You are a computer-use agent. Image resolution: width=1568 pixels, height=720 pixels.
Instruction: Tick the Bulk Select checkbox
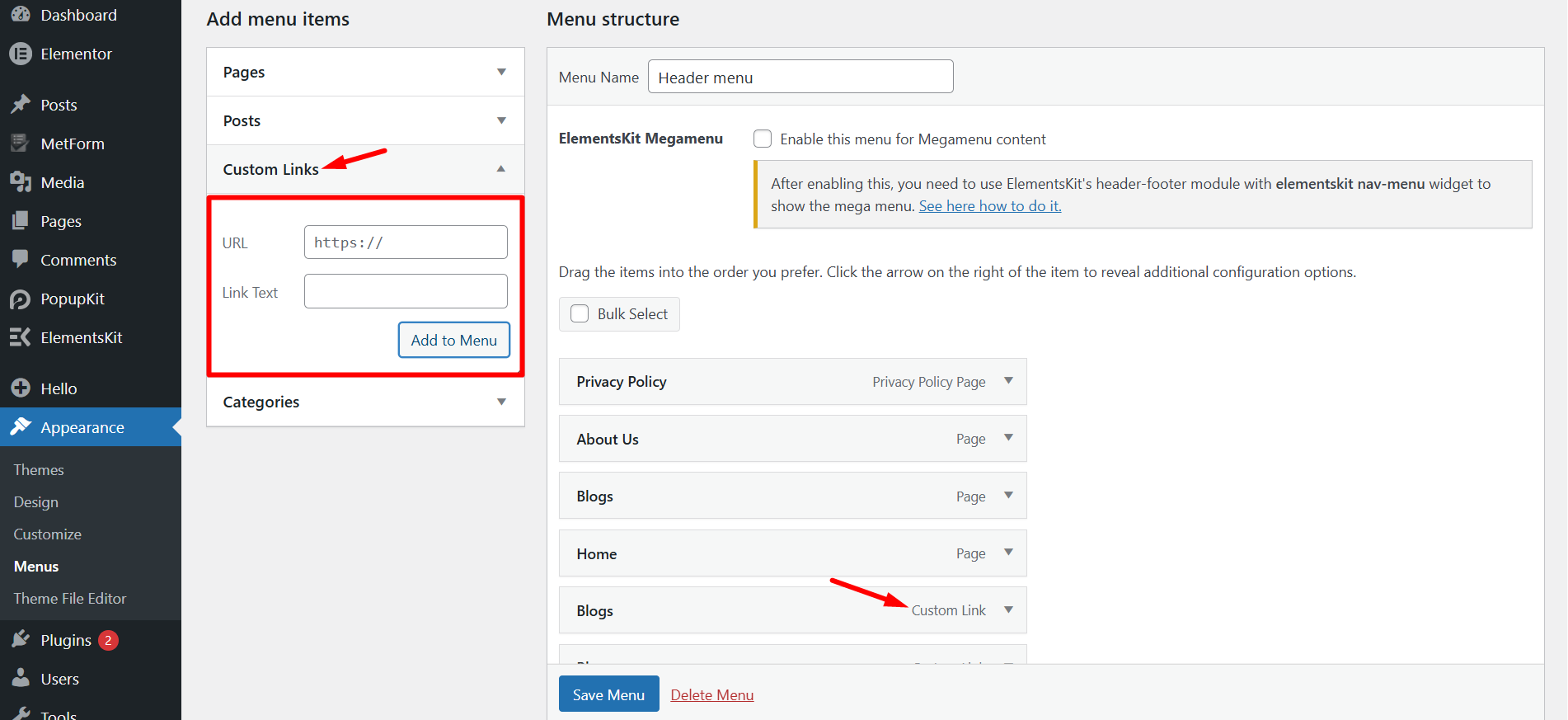click(x=580, y=313)
